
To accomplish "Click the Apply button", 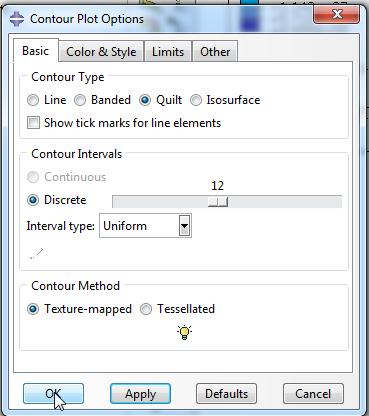I will pyautogui.click(x=140, y=394).
